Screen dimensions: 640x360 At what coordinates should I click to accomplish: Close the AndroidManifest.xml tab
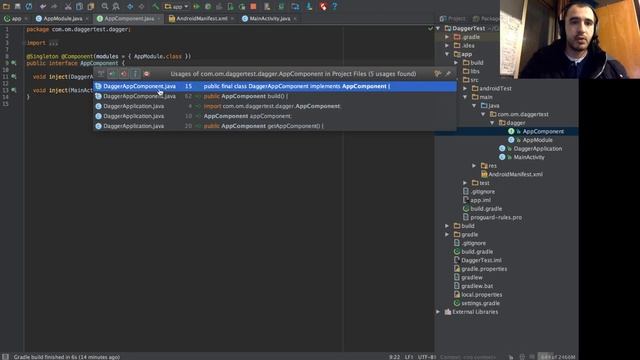pos(232,19)
